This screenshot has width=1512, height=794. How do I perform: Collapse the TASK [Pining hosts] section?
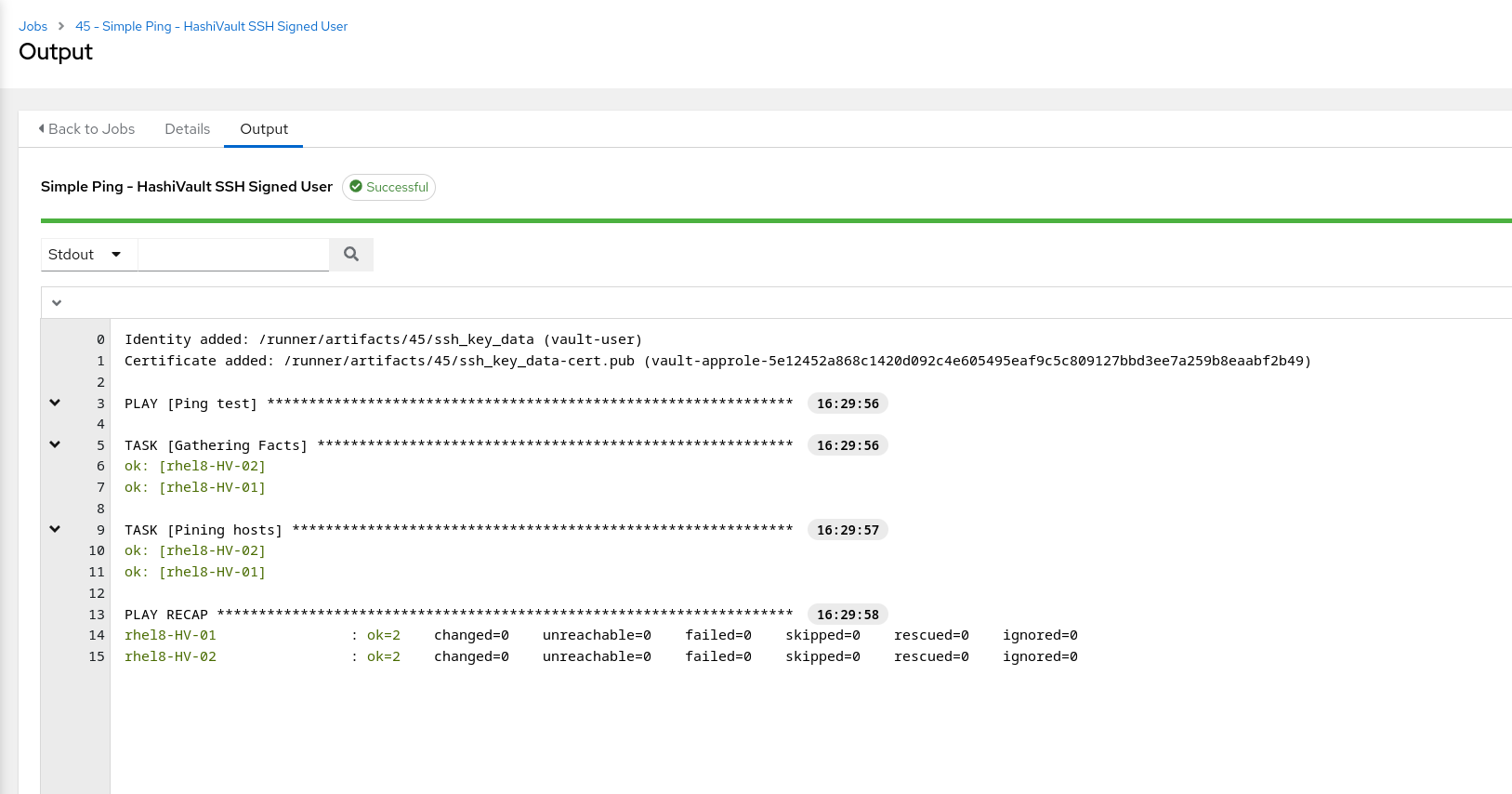(x=55, y=529)
